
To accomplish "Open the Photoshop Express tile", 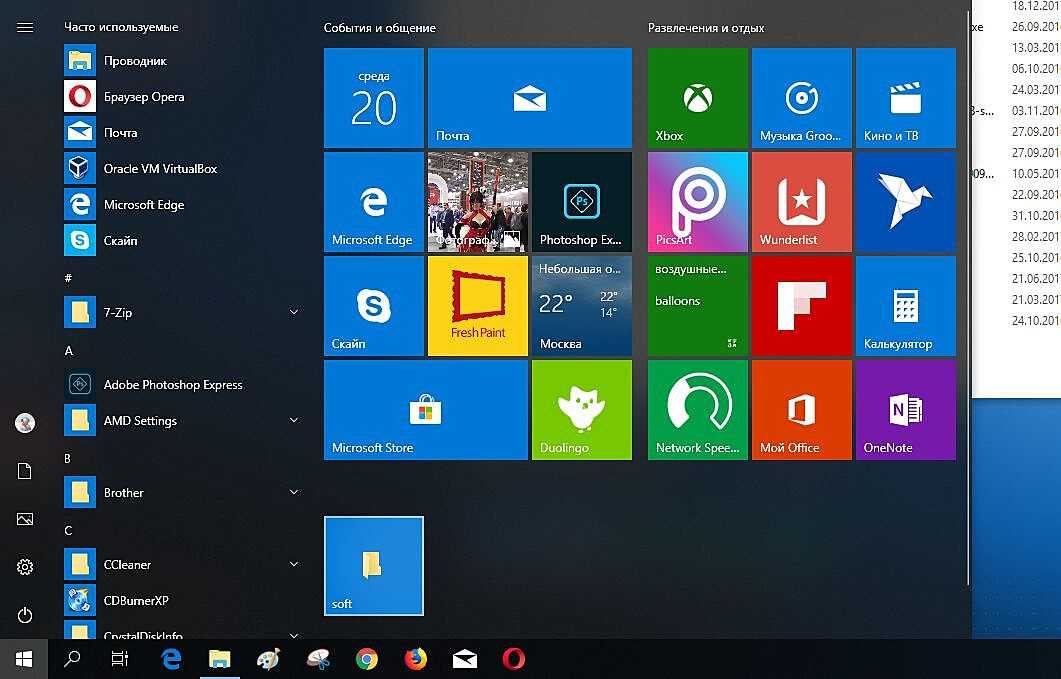I will pyautogui.click(x=582, y=202).
